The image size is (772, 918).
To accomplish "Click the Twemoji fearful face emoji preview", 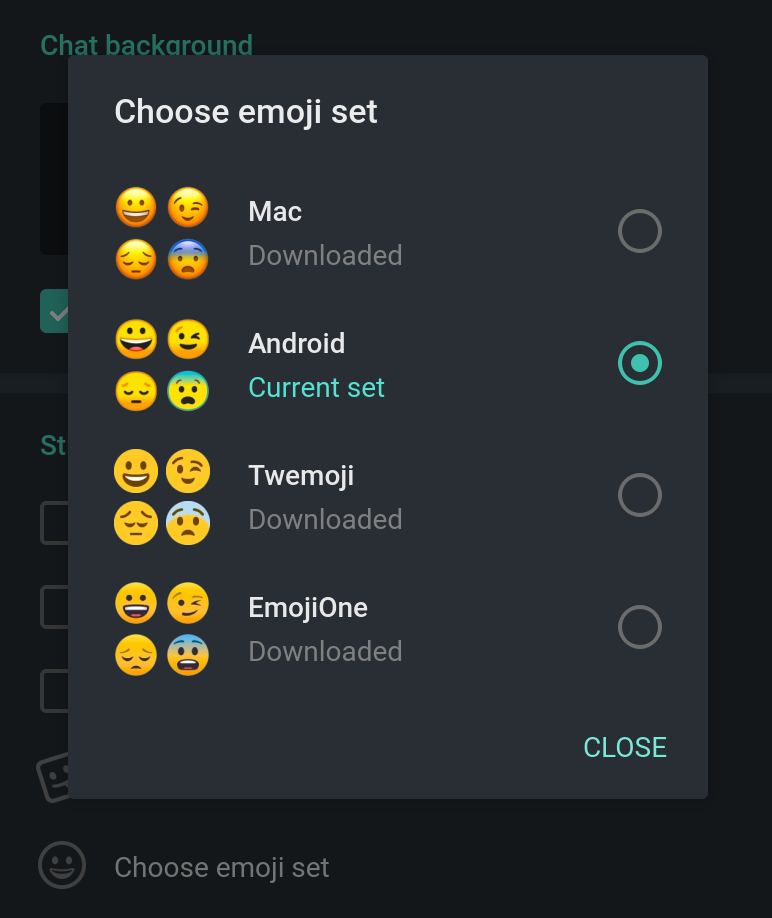I will point(188,523).
